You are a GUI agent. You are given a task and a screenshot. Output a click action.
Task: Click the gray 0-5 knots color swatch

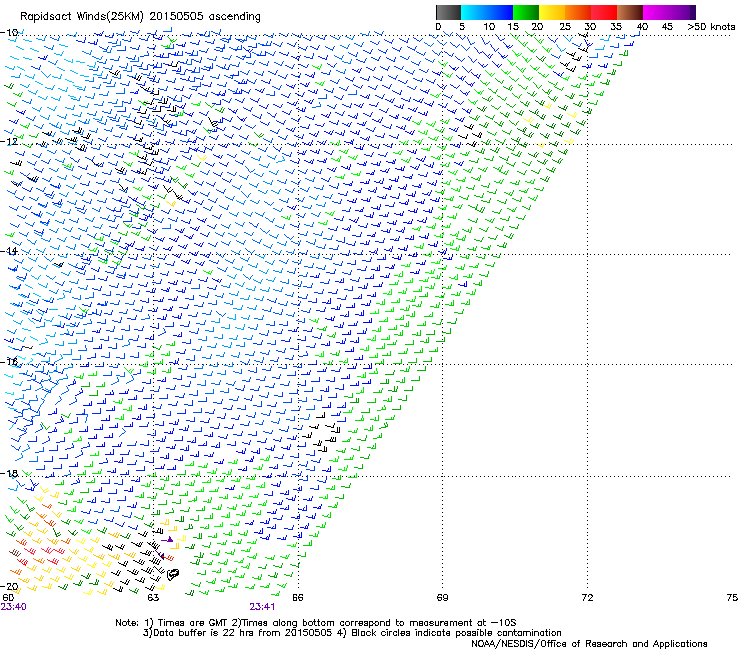click(x=448, y=12)
